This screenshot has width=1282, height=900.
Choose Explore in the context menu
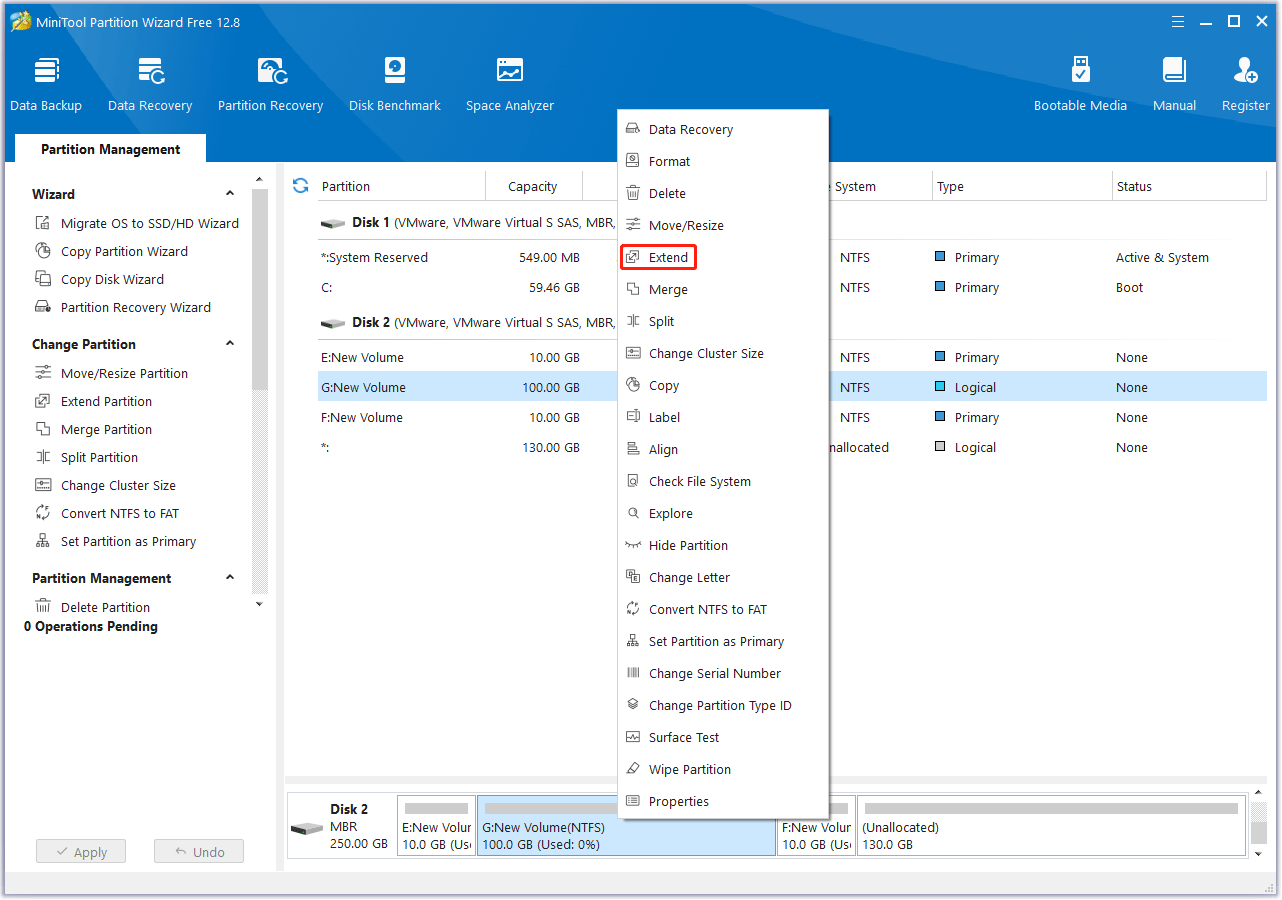pos(723,513)
